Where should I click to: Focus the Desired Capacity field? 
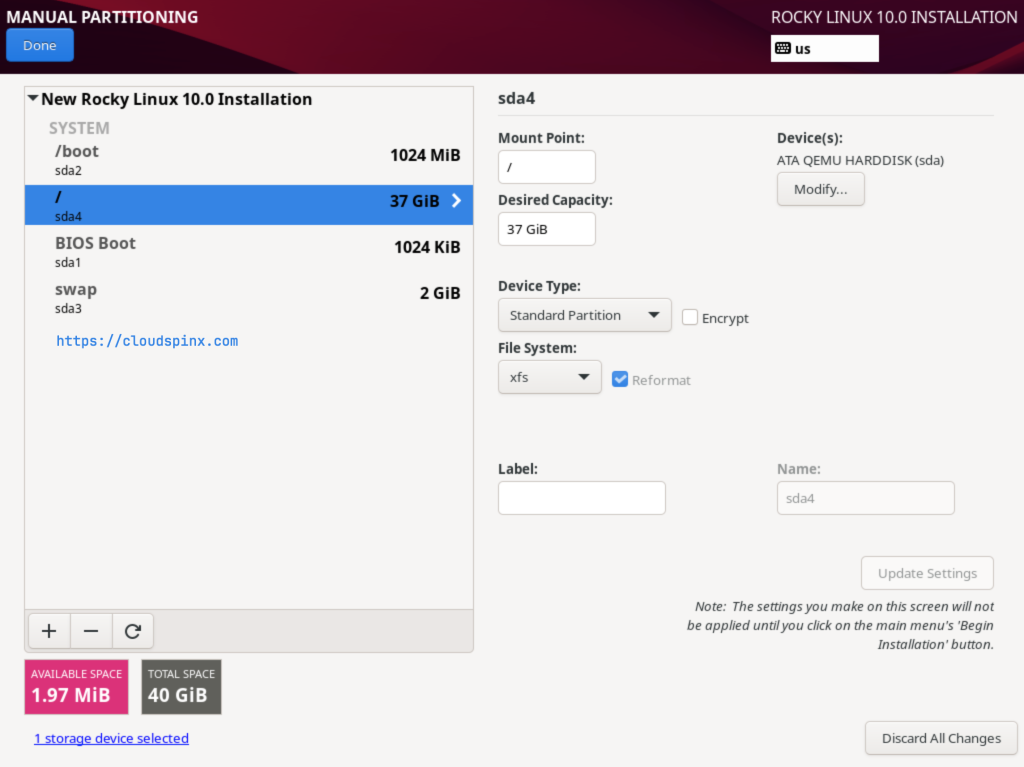546,229
